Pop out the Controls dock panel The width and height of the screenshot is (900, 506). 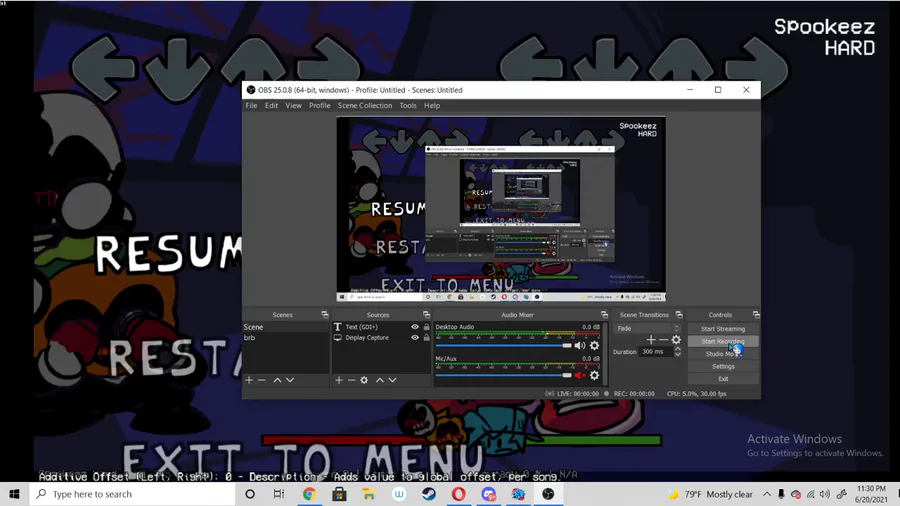756,314
